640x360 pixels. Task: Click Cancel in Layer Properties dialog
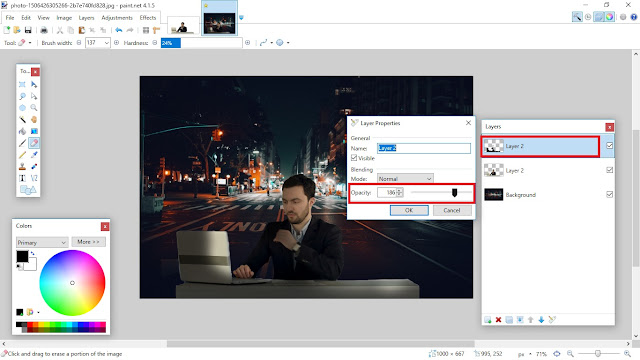point(452,210)
